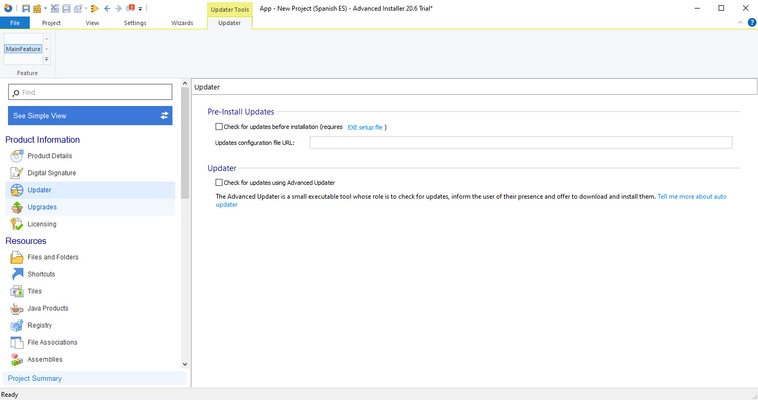
Task: Click the Tiles icon in sidebar
Action: pos(17,291)
